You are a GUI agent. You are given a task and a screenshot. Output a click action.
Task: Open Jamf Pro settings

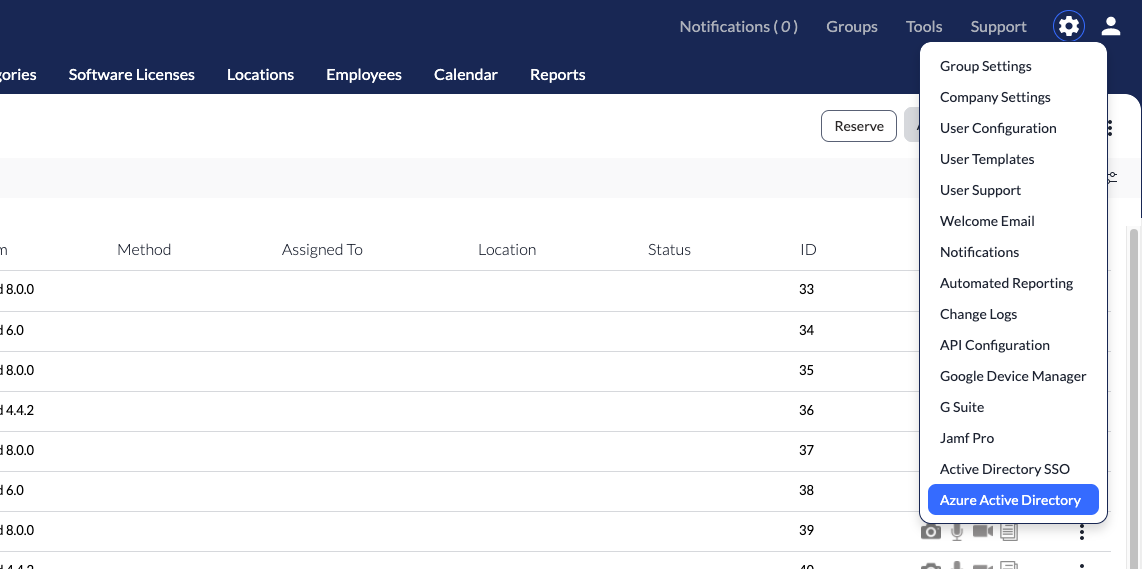pos(967,438)
